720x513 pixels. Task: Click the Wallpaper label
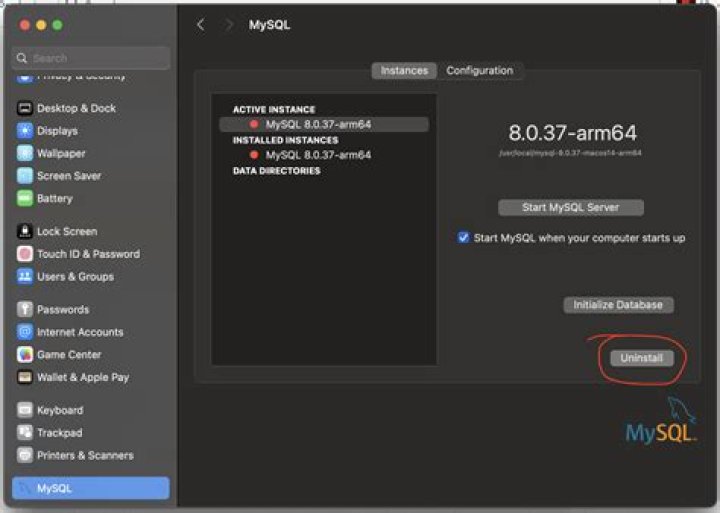coord(61,153)
